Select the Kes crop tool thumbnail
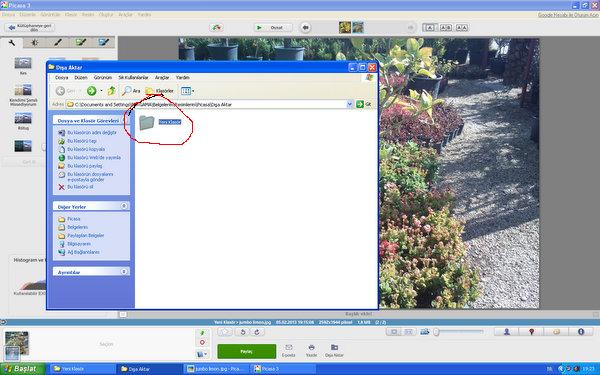The width and height of the screenshot is (600, 375). 23,63
